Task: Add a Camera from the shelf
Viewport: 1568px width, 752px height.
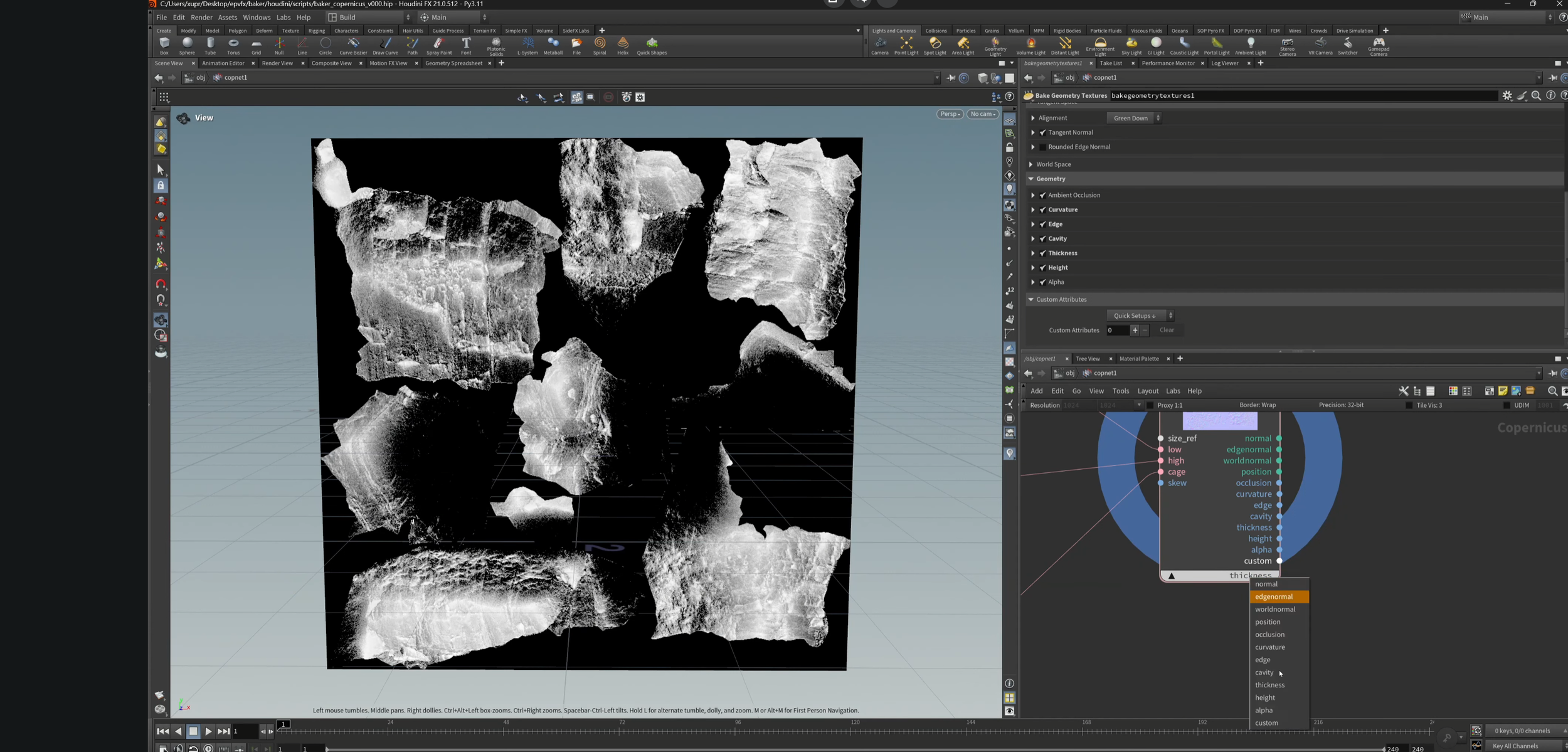Action: pos(879,45)
